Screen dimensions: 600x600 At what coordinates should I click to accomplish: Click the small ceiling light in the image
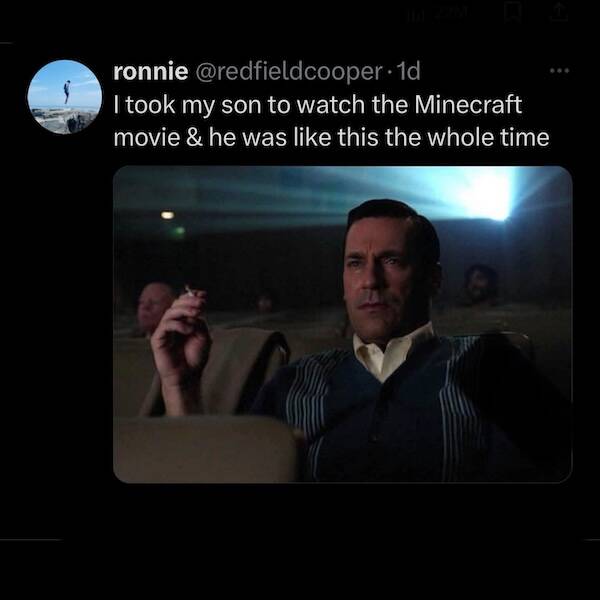pyautogui.click(x=167, y=215)
